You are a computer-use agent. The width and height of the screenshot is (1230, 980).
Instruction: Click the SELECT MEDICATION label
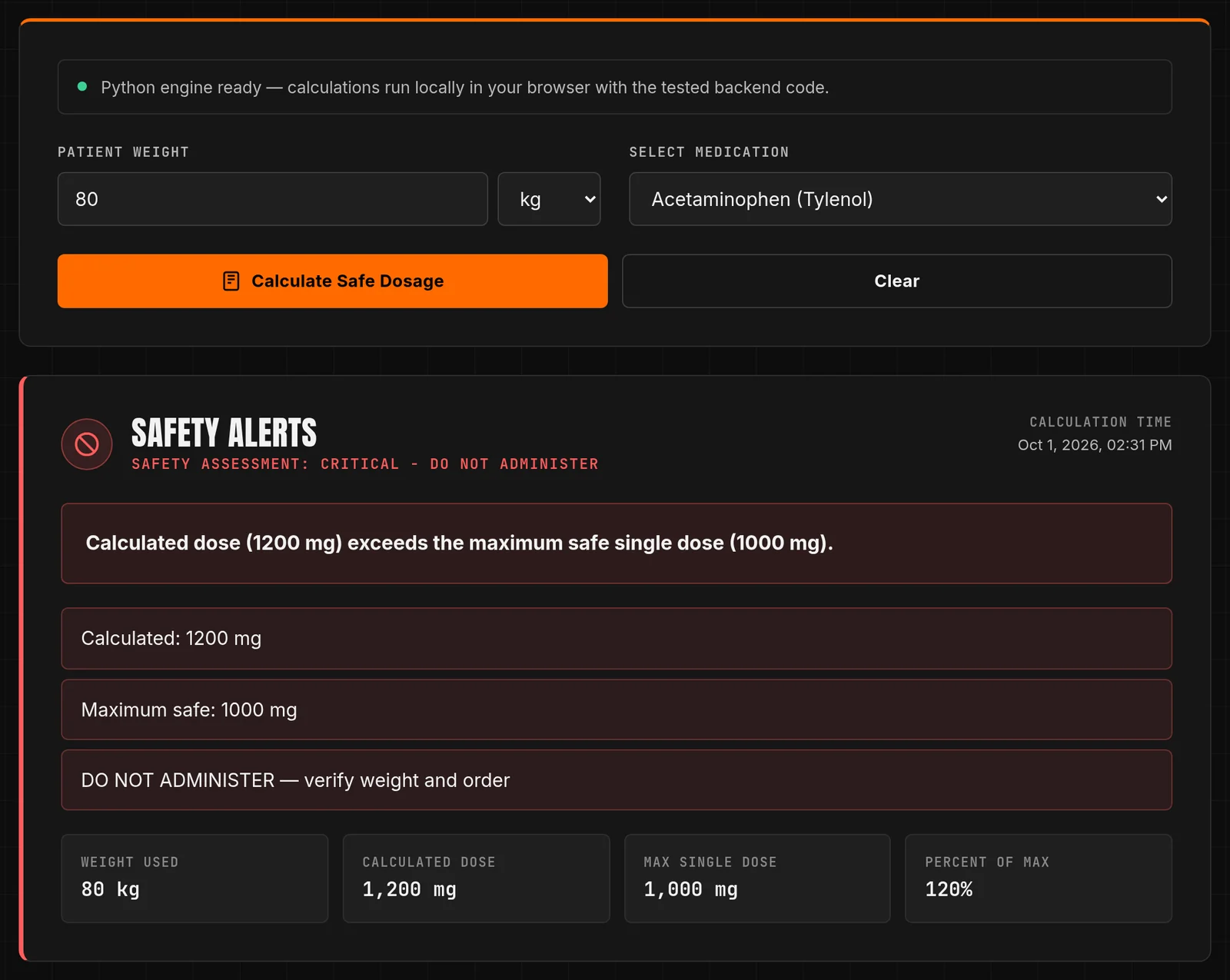[x=709, y=152]
